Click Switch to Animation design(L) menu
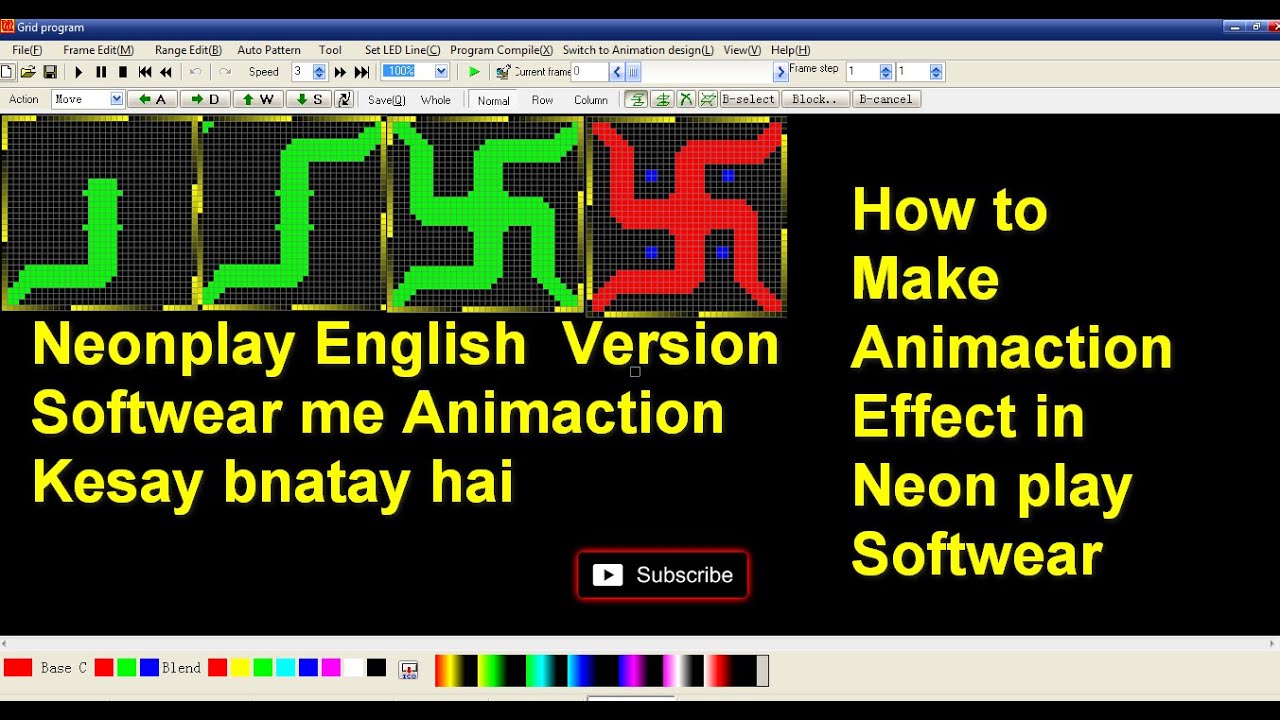Image resolution: width=1280 pixels, height=720 pixels. pyautogui.click(x=638, y=50)
